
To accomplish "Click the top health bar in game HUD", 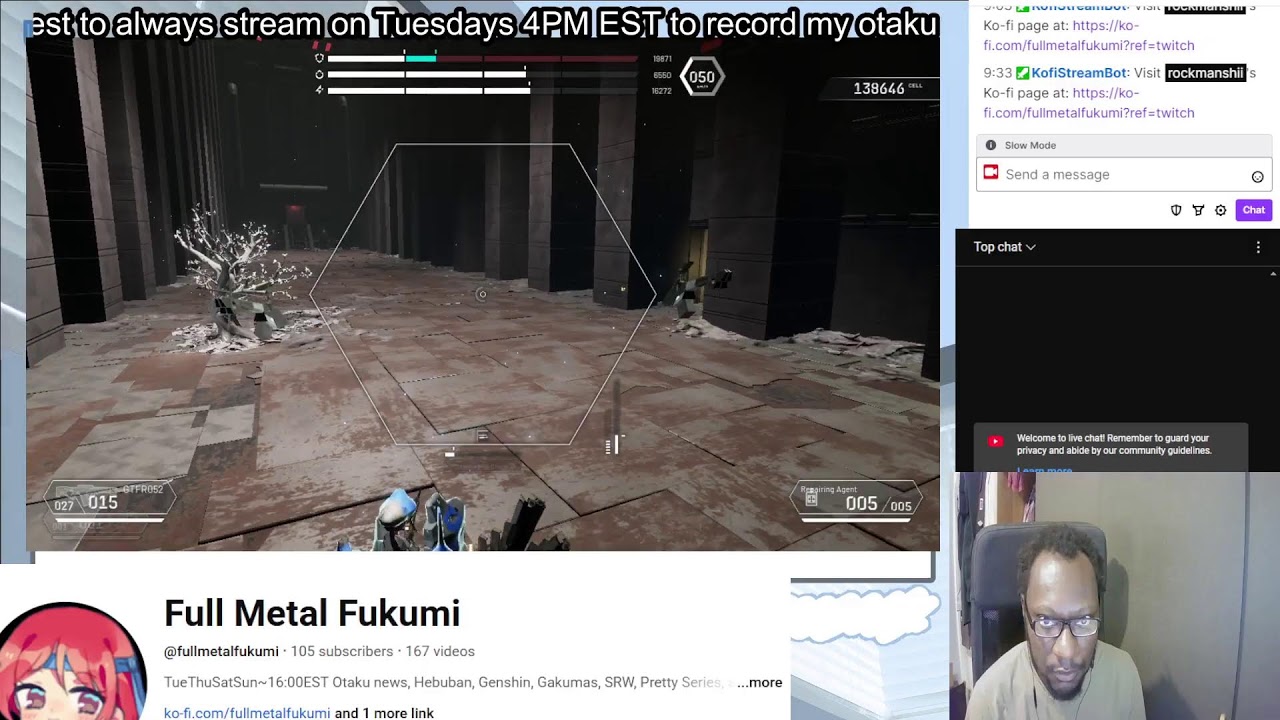I will click(x=483, y=58).
